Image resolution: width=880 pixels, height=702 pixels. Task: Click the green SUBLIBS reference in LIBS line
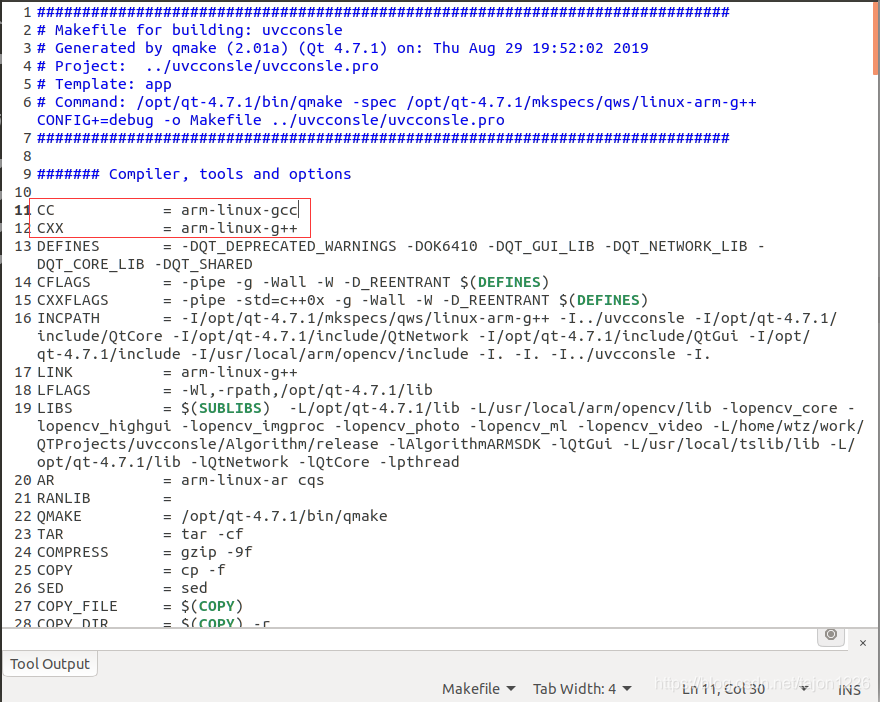230,408
